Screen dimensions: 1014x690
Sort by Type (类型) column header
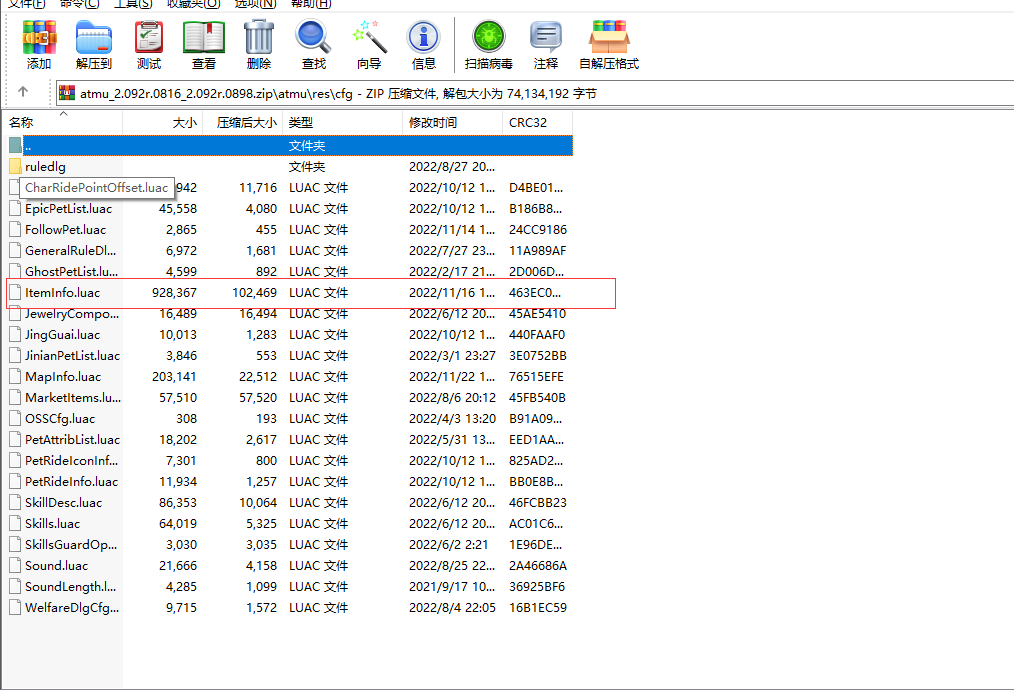[x=343, y=122]
